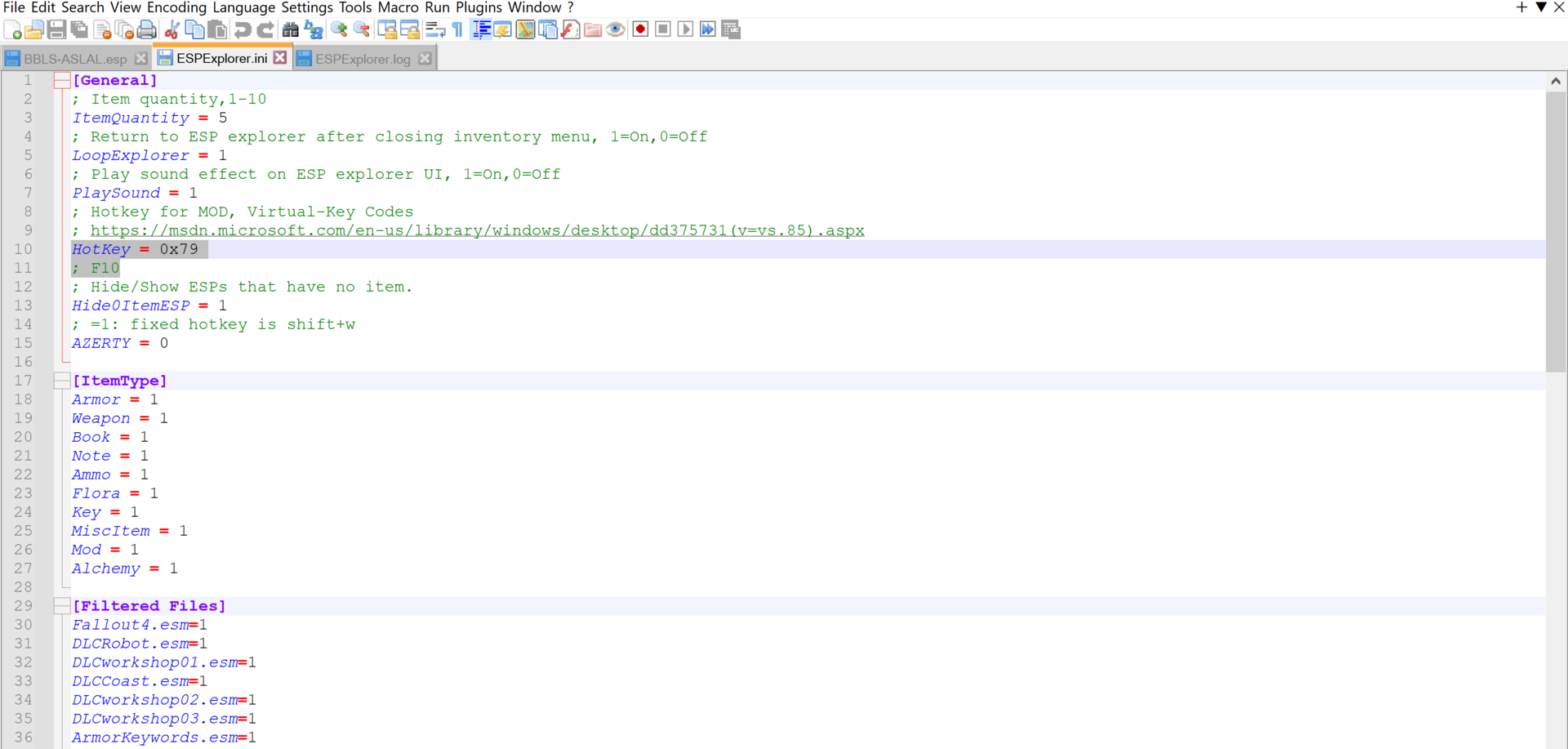1568x749 pixels.
Task: Zoom out with the magnifier minus icon
Action: tap(361, 30)
